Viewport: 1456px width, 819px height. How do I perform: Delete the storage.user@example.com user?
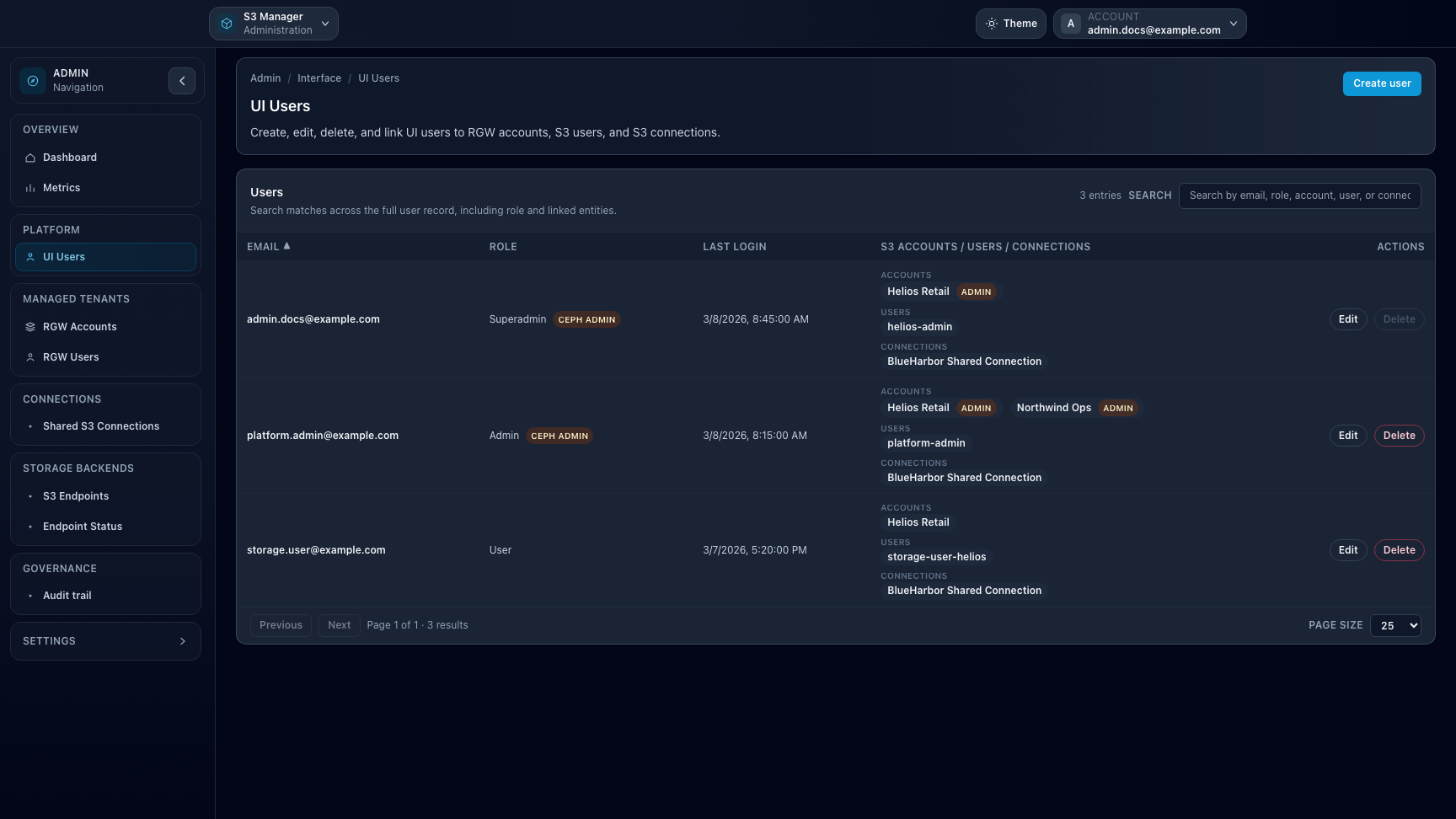[1399, 550]
